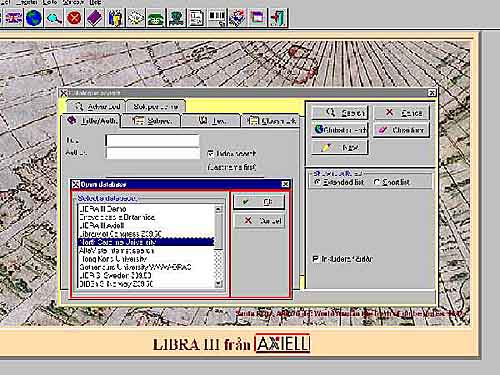Click the blue globe toolbar icon
500x375 pixels.
34,17
